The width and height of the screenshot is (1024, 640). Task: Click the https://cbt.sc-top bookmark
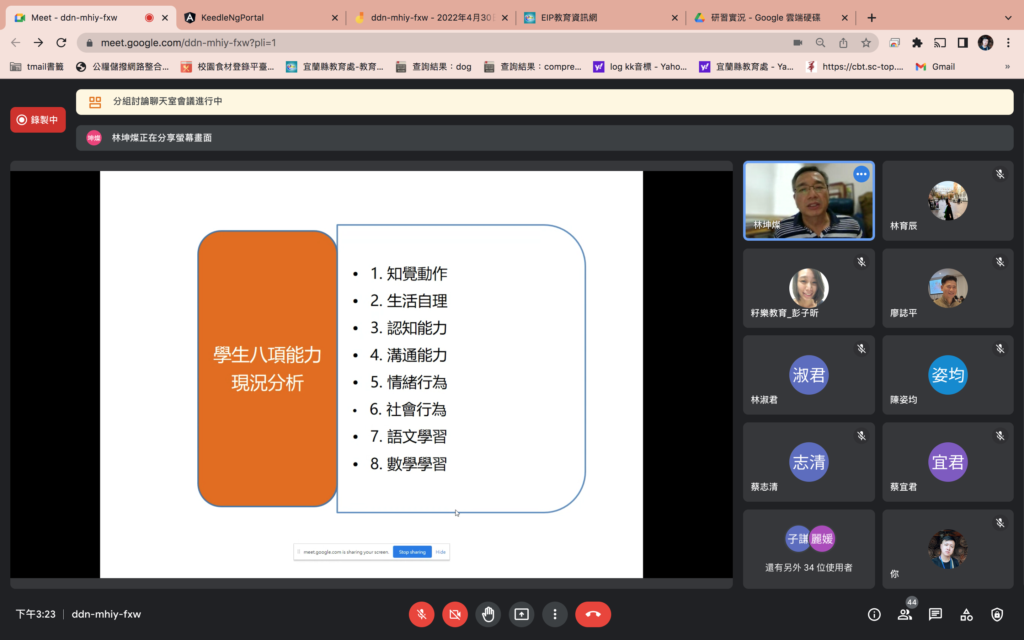point(855,67)
